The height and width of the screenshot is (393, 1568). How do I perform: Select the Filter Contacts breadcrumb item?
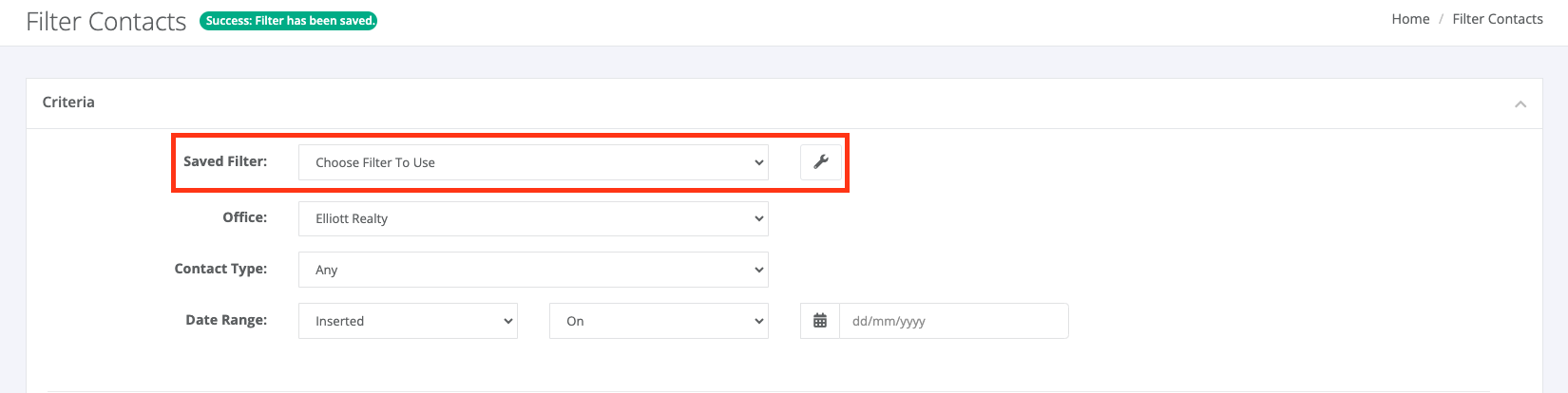pyautogui.click(x=1498, y=19)
